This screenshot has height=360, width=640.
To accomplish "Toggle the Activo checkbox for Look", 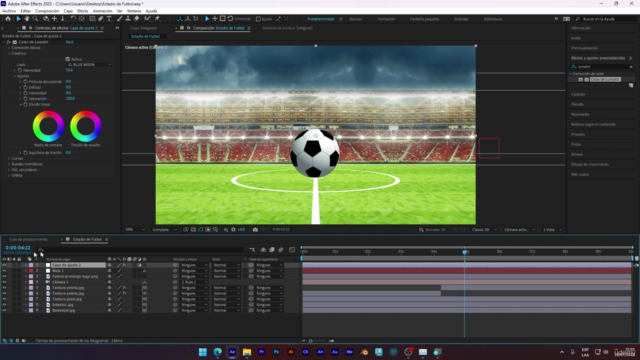I will [x=68, y=59].
